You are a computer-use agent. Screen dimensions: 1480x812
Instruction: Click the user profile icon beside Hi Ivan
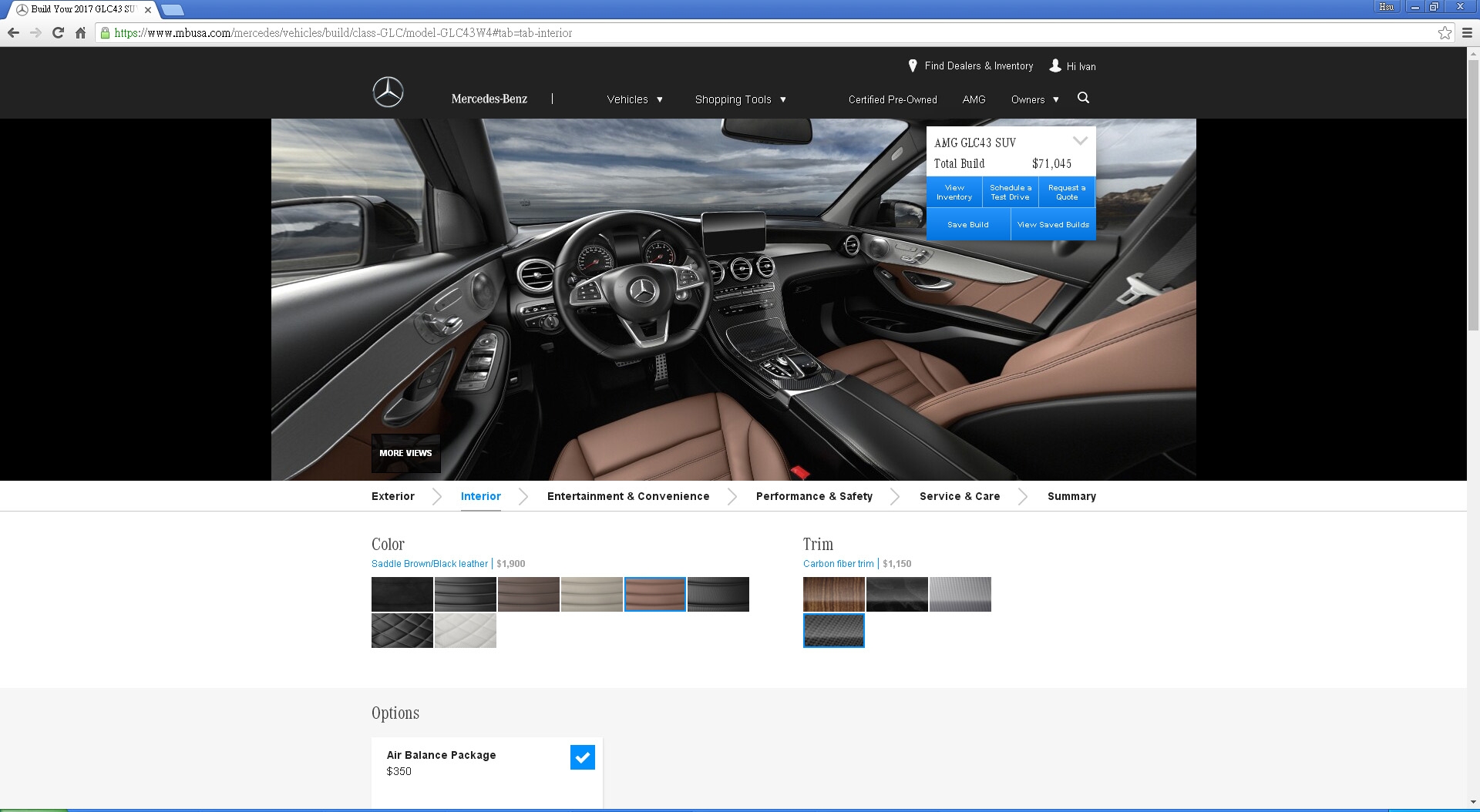coord(1055,66)
